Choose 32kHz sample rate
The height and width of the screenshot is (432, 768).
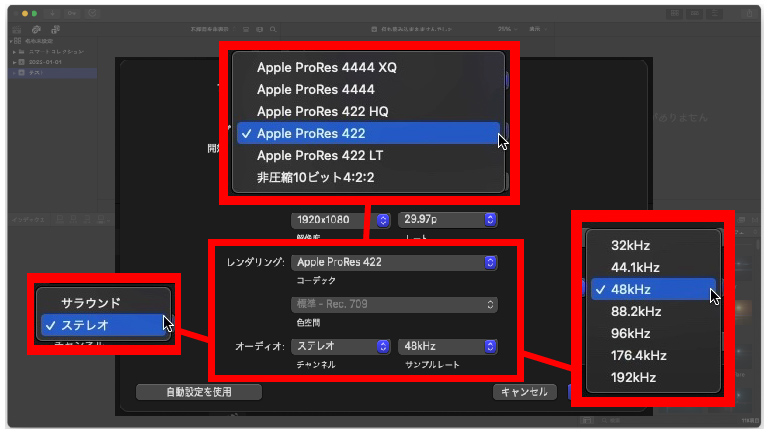pos(653,246)
